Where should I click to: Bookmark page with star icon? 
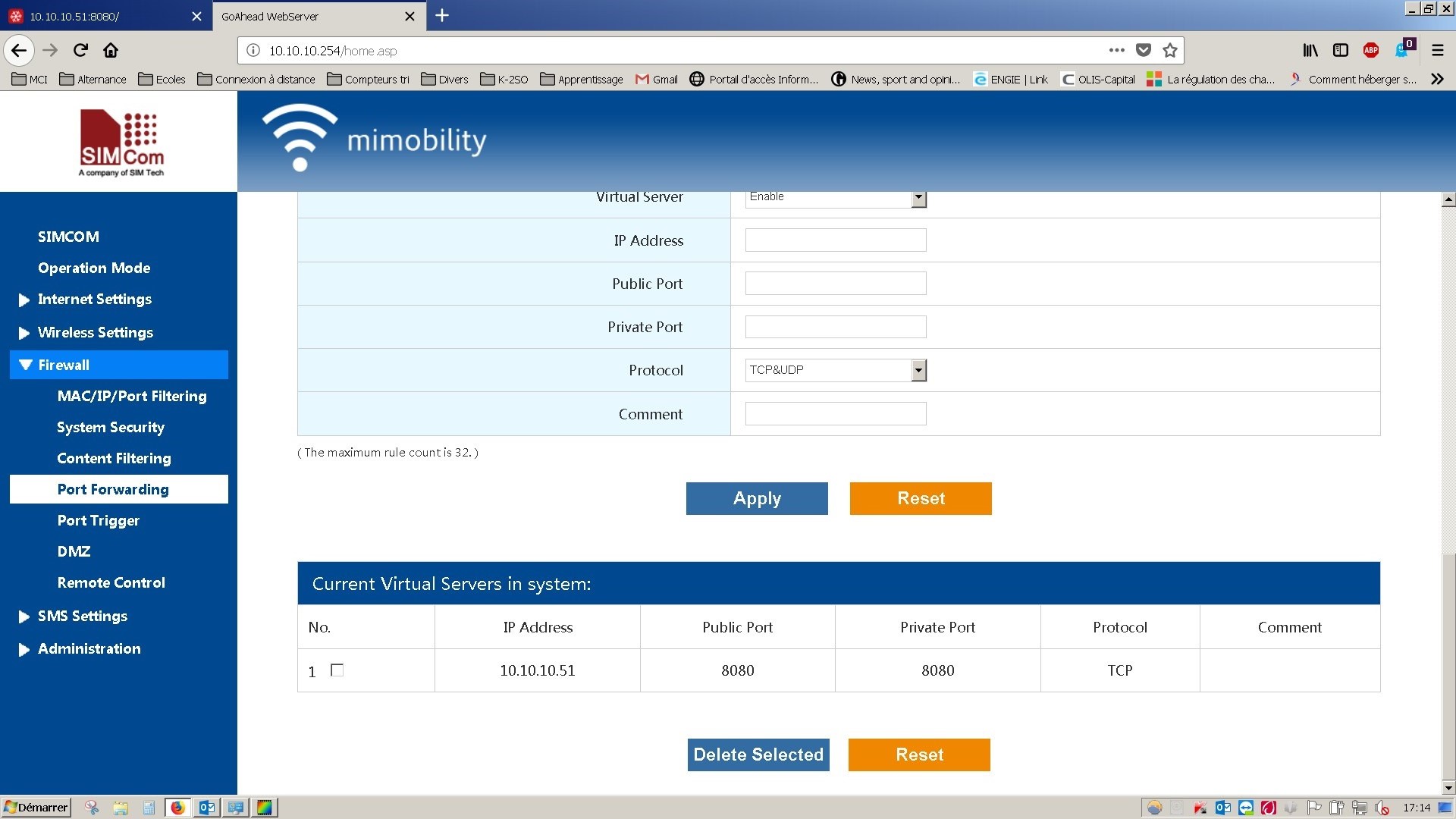click(x=1170, y=51)
